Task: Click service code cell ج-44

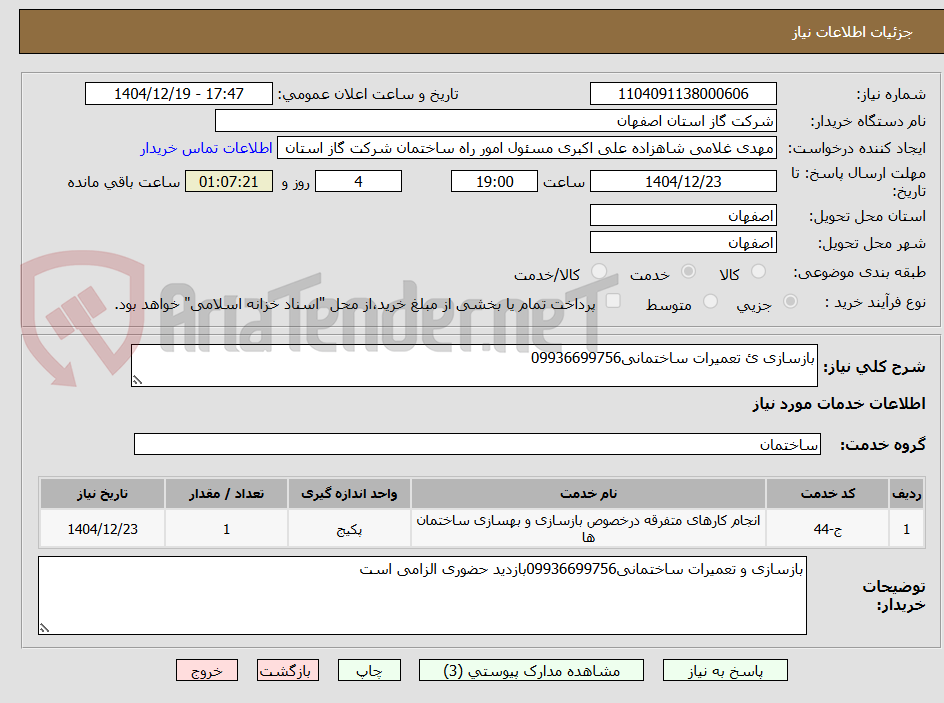Action: pos(827,529)
